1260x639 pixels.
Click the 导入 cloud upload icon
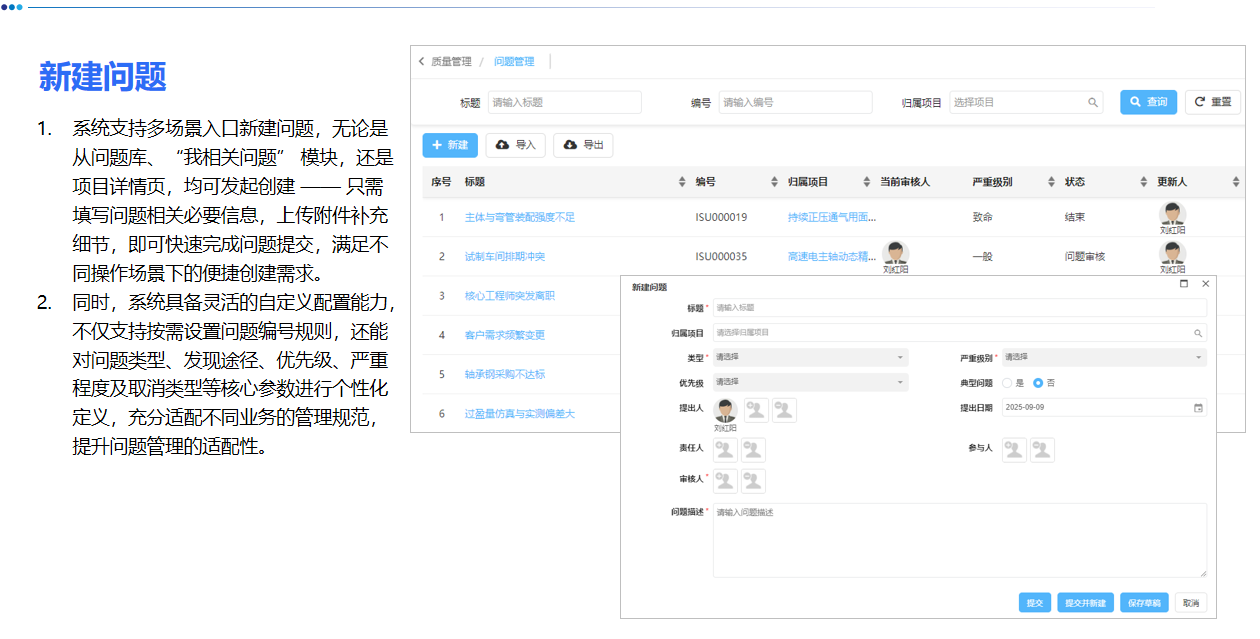502,144
